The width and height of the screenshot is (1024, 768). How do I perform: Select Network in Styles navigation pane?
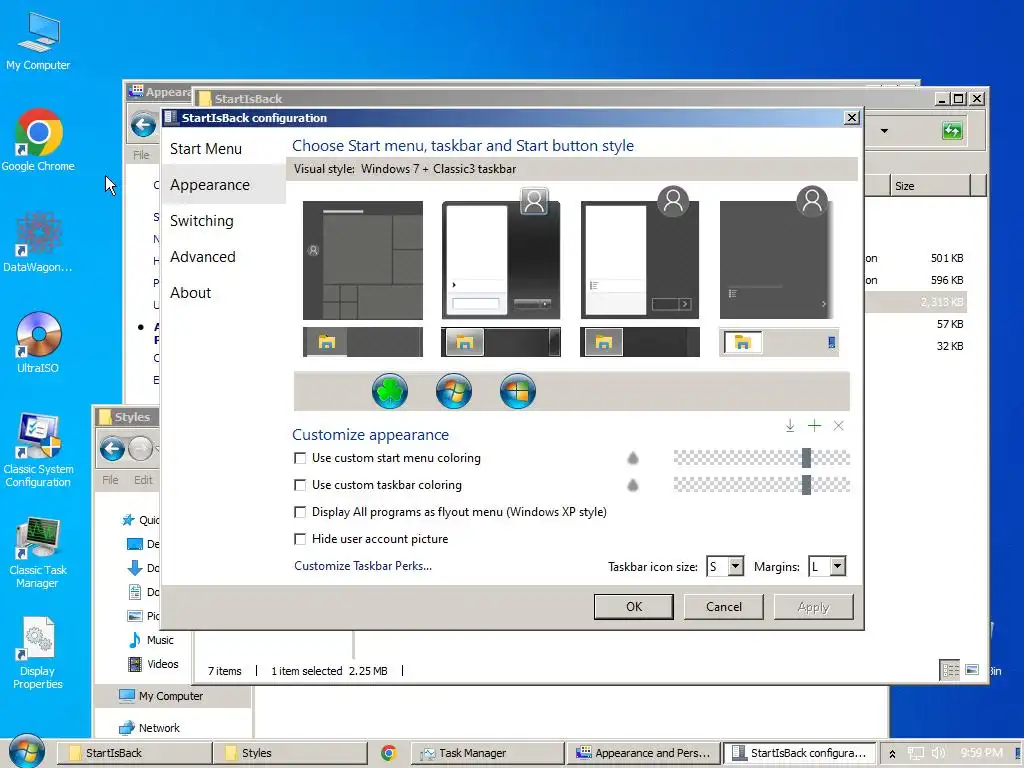click(x=150, y=728)
